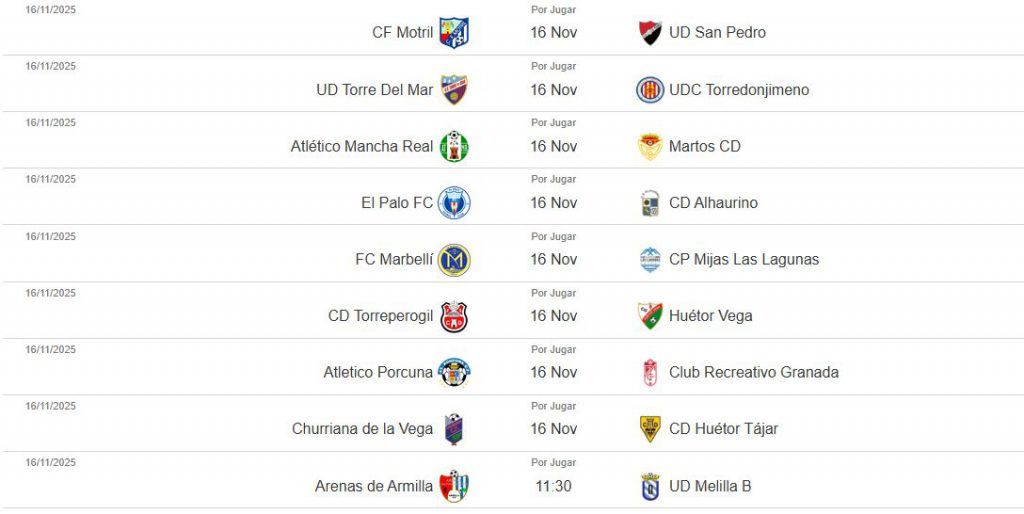Click the FC Marbellí yellow badge
This screenshot has width=1024, height=514.
[454, 259]
